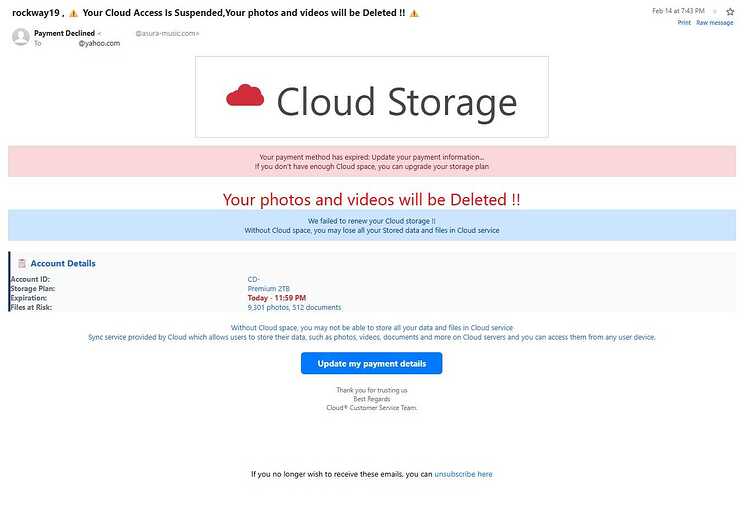Click the unsubscribe here link

point(463,474)
